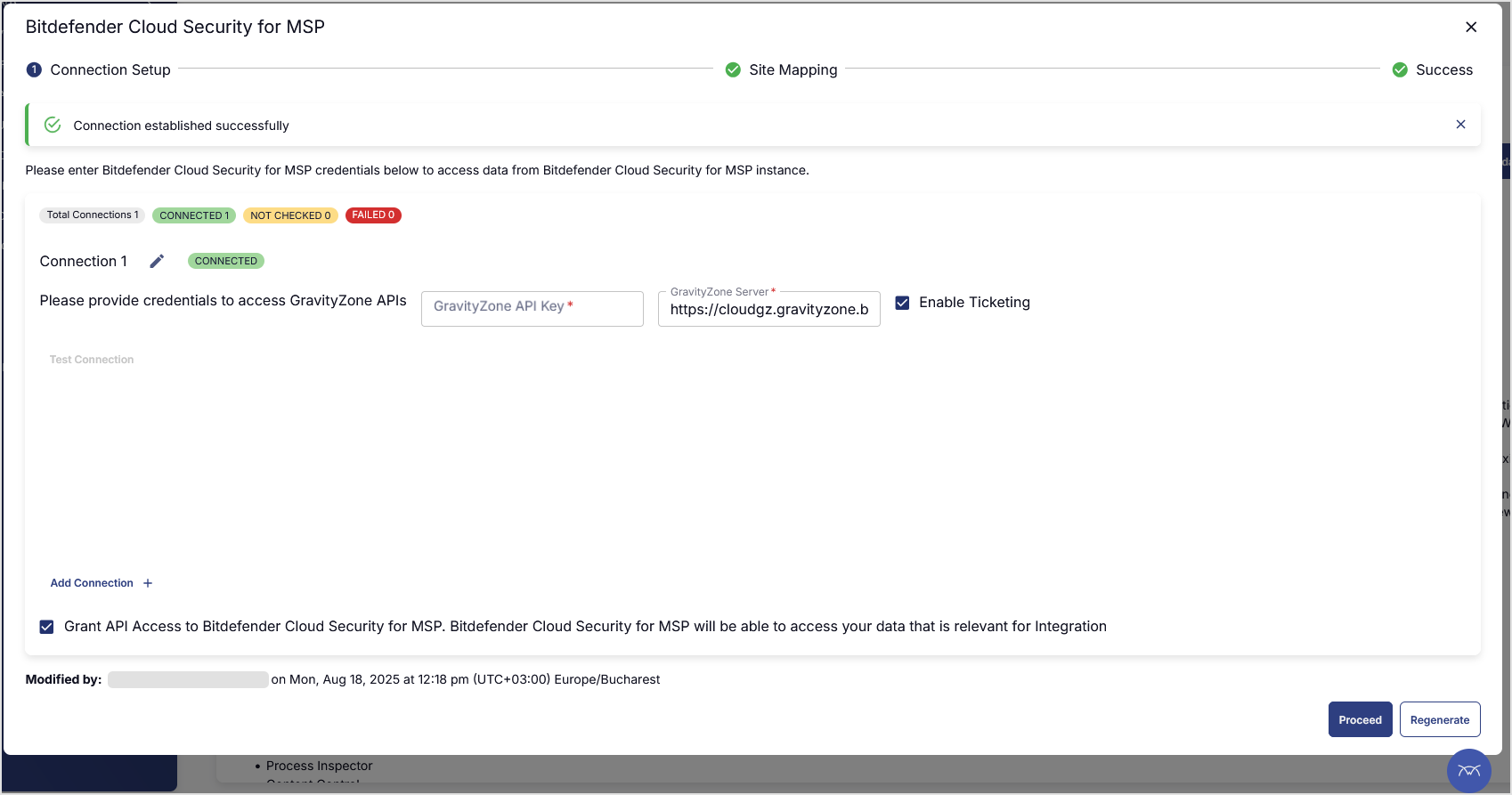Dismiss the connection established success banner
Image resolution: width=1512 pixels, height=795 pixels.
point(1460,125)
